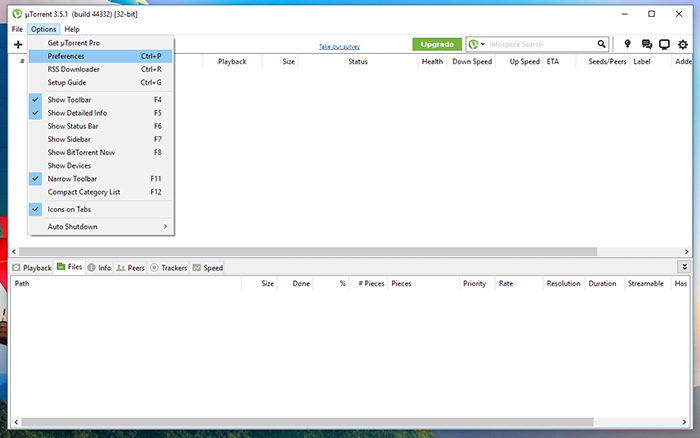Sort files by Priority column
This screenshot has width=700, height=438.
pyautogui.click(x=477, y=284)
